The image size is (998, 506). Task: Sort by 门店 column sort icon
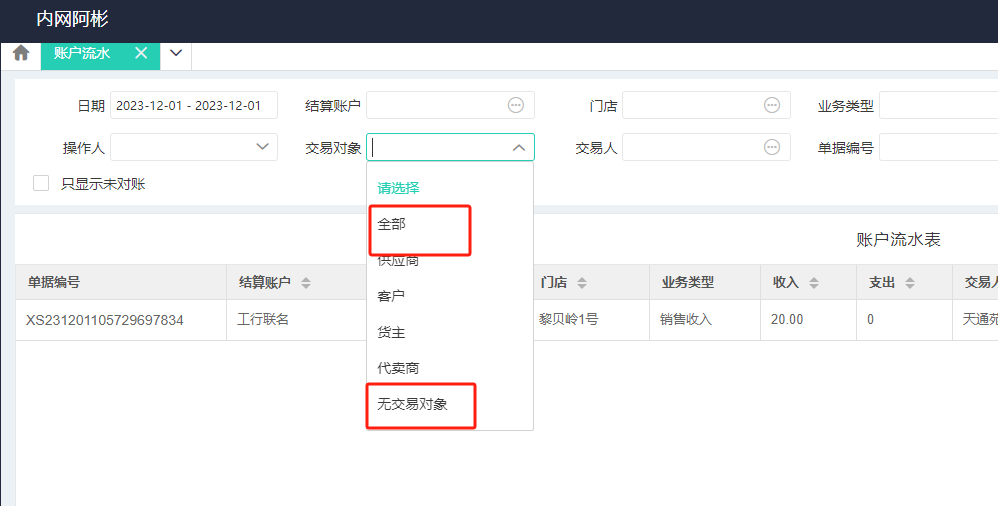tap(582, 283)
